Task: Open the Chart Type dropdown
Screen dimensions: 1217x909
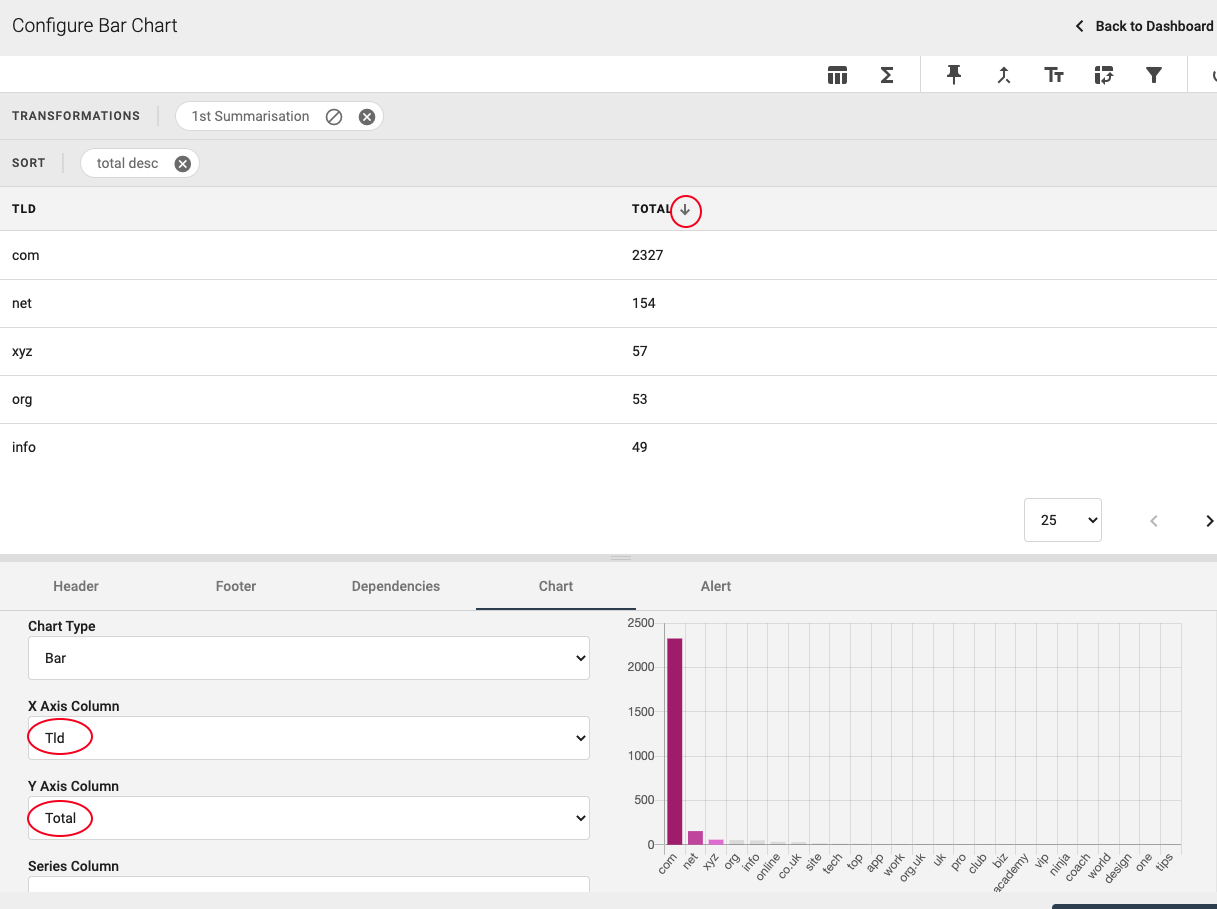Action: tap(308, 658)
